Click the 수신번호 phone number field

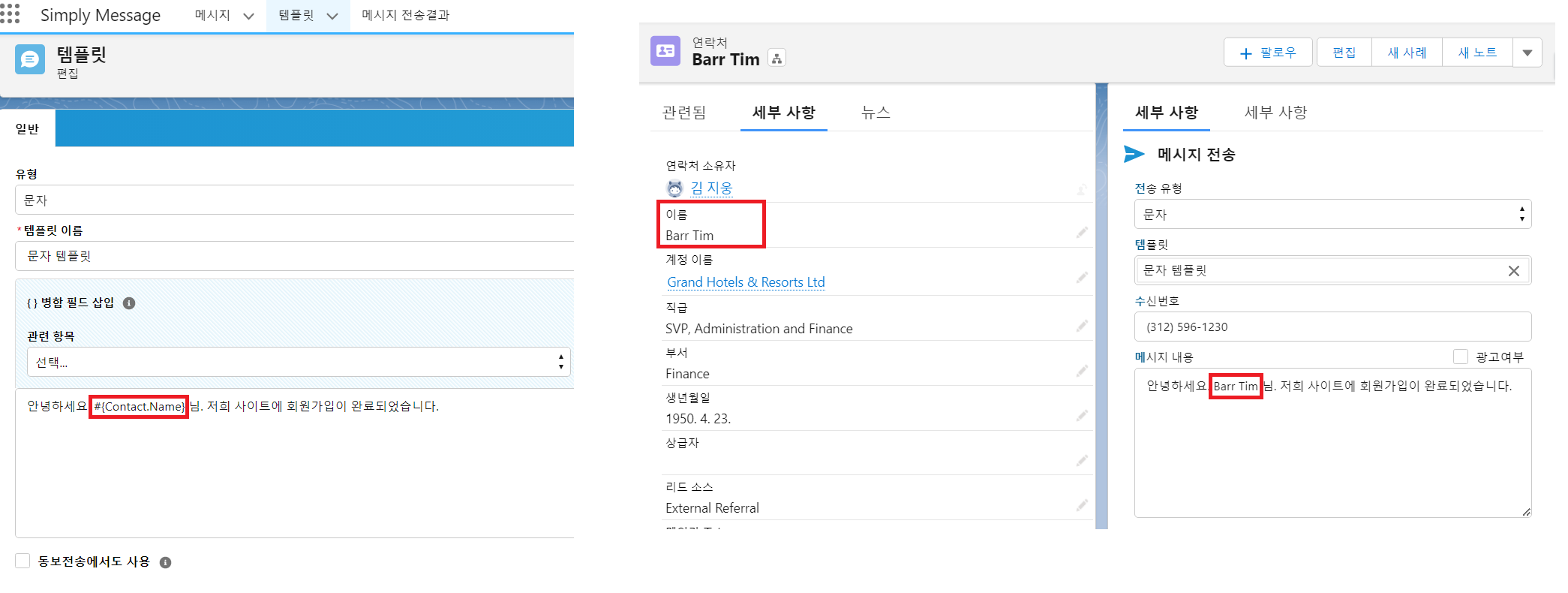[1332, 327]
